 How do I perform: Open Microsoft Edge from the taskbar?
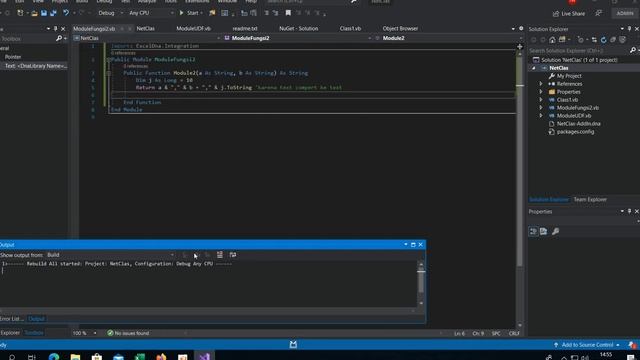[54, 357]
